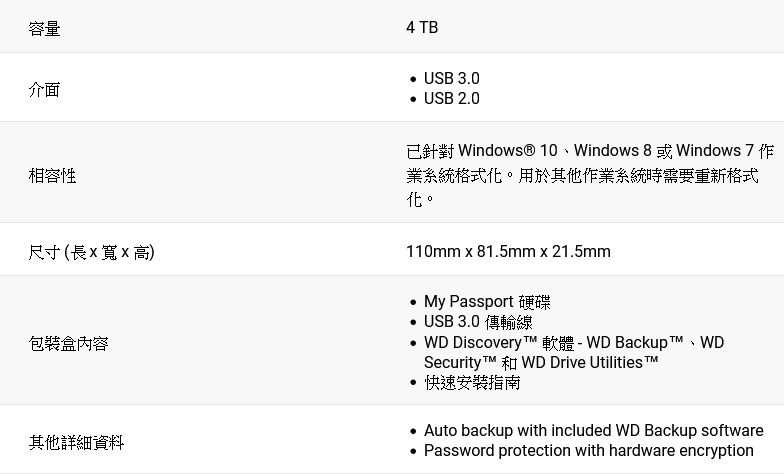Select the 4 TB capacity value

pyautogui.click(x=422, y=27)
